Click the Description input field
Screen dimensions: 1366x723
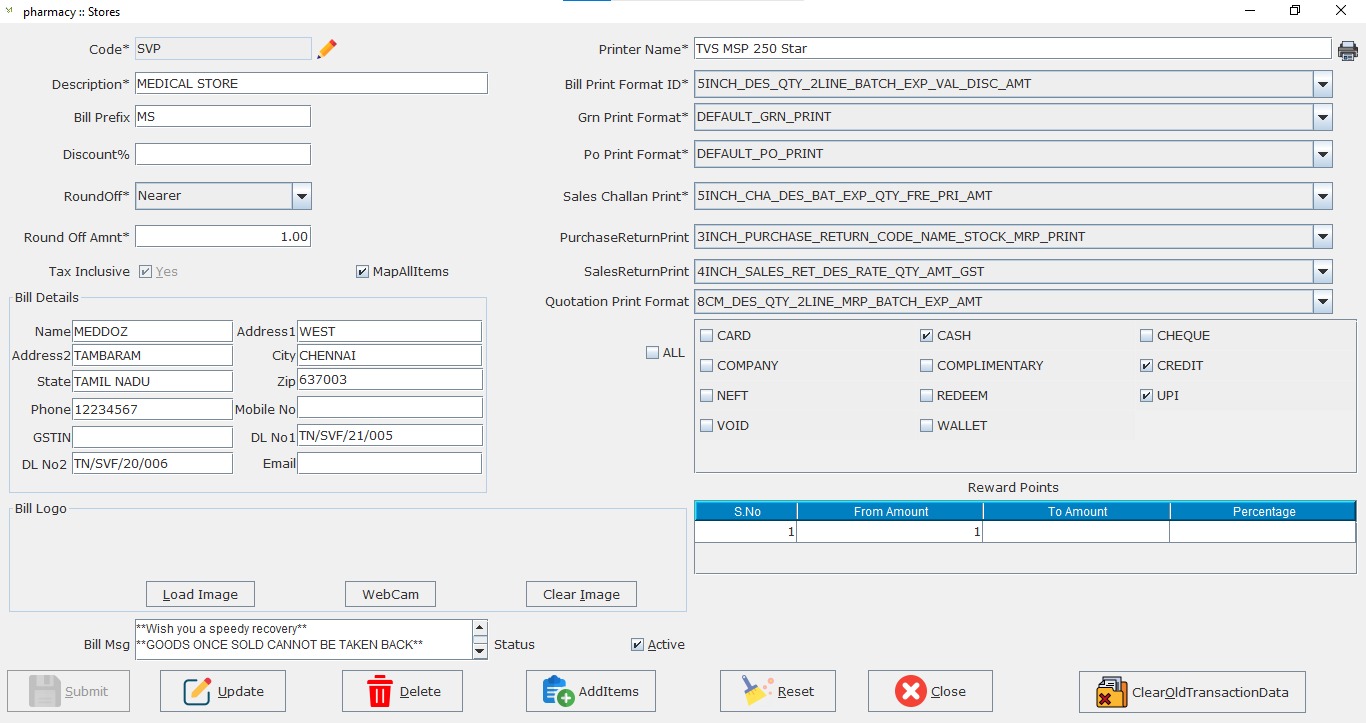pyautogui.click(x=311, y=83)
